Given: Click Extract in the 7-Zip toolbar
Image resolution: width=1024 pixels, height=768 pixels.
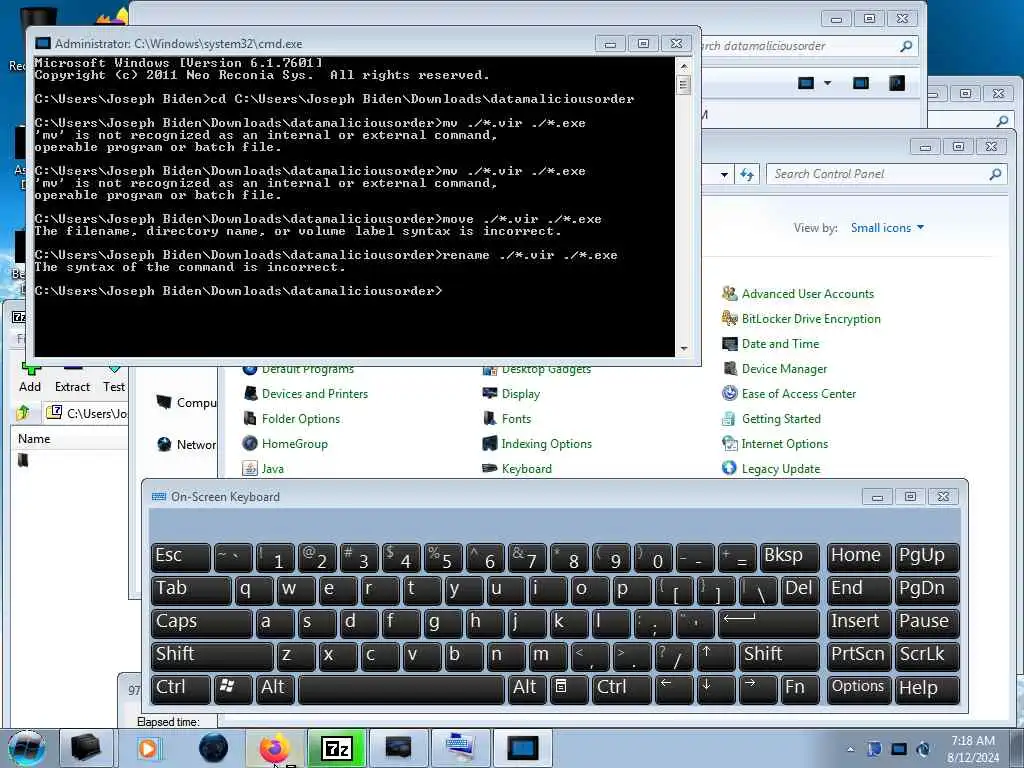Looking at the screenshot, I should click(72, 379).
